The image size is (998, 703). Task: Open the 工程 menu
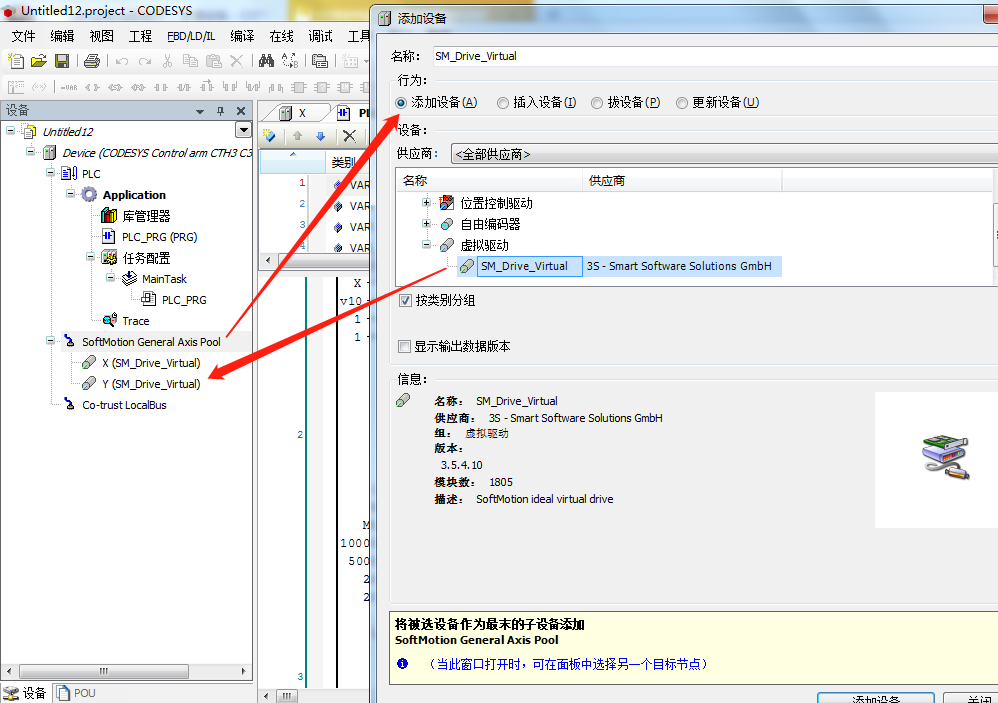coord(140,36)
